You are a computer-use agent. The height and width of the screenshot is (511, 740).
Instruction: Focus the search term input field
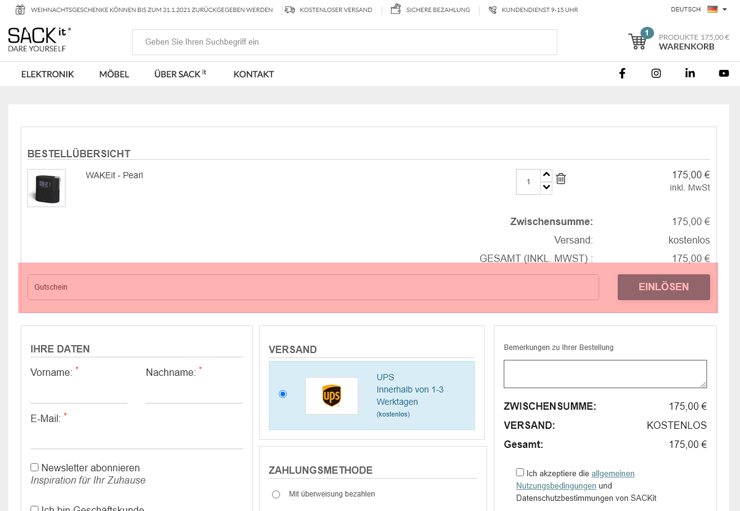pos(345,42)
